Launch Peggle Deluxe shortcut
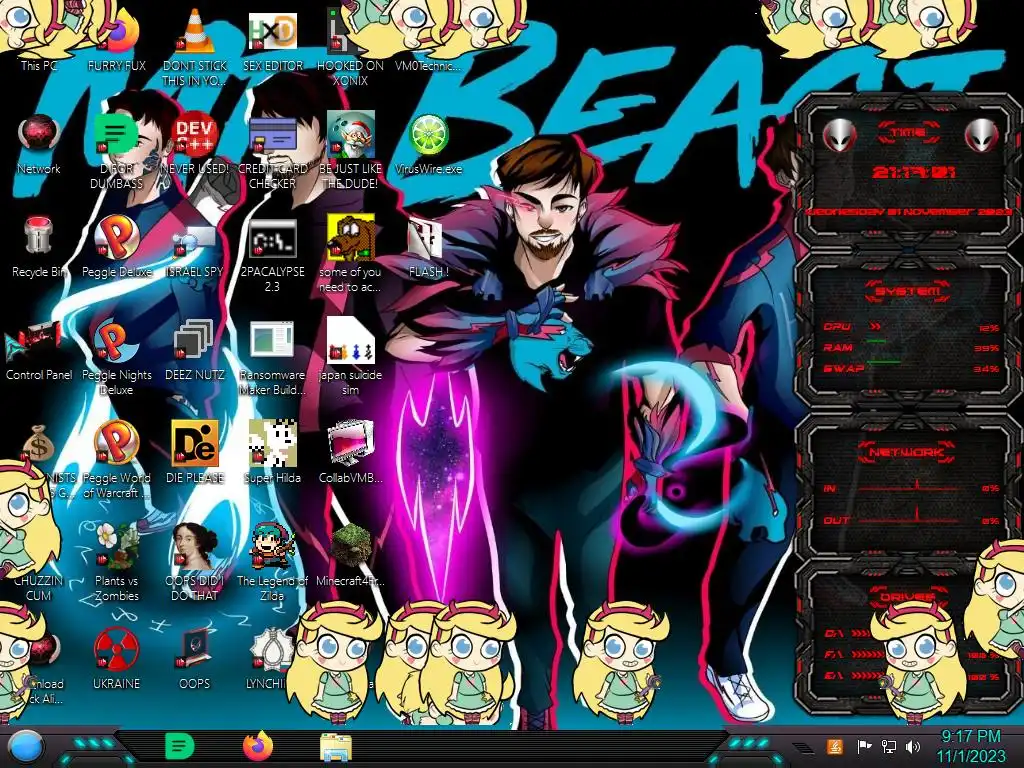This screenshot has height=768, width=1024. point(116,236)
